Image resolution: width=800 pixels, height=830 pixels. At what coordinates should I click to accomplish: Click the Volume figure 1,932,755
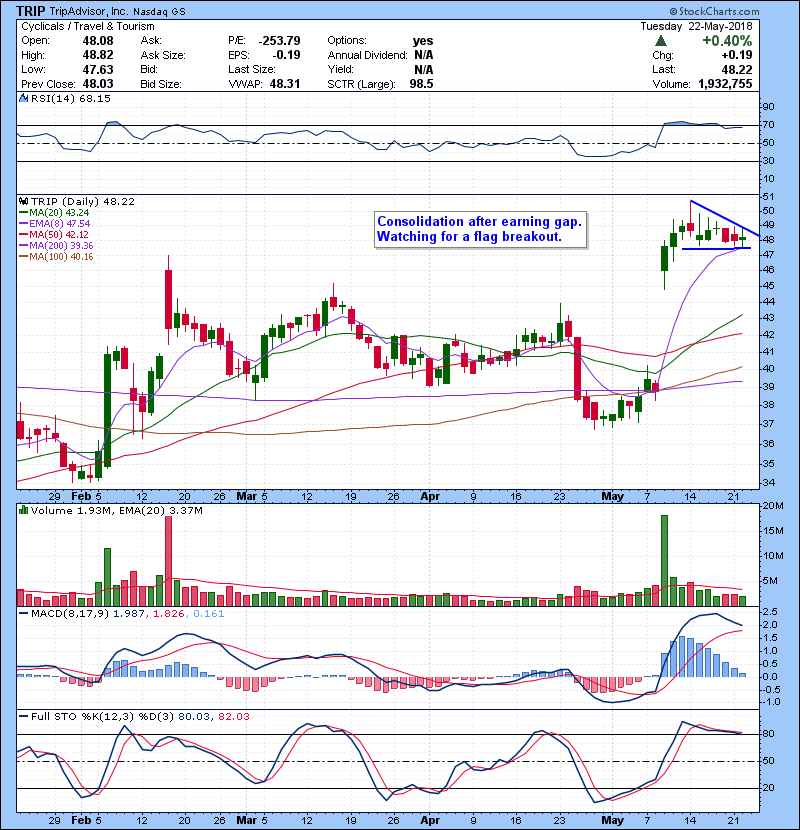(725, 84)
